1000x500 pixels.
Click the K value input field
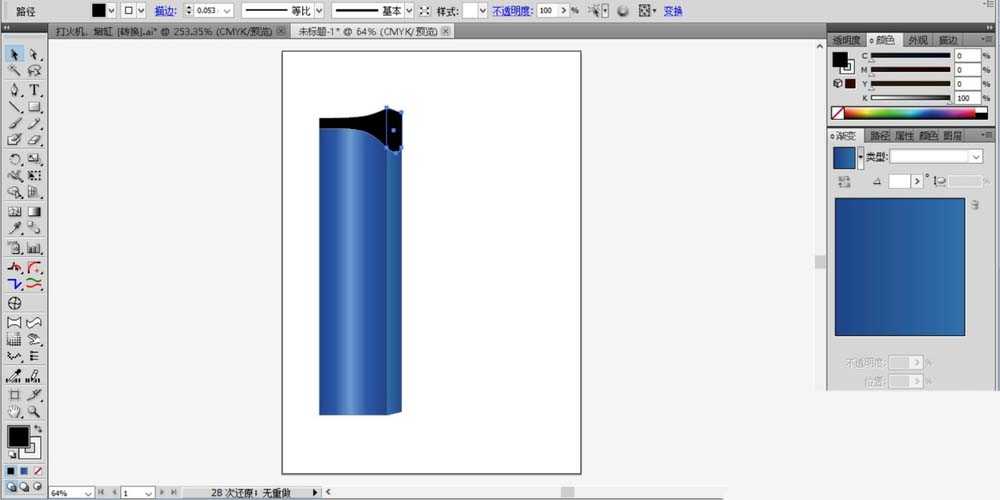[967, 98]
